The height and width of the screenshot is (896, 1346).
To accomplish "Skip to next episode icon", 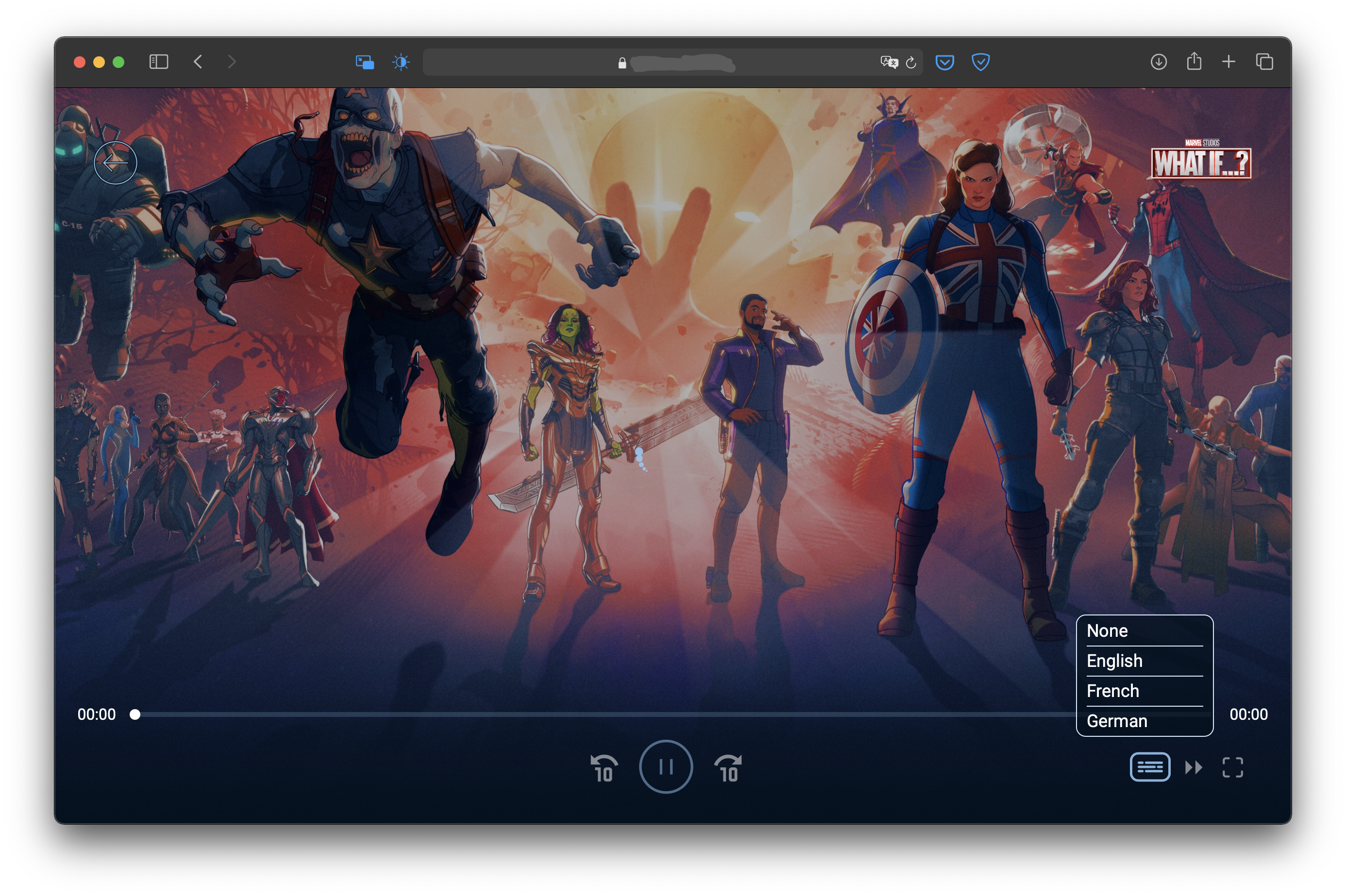I will [1194, 767].
